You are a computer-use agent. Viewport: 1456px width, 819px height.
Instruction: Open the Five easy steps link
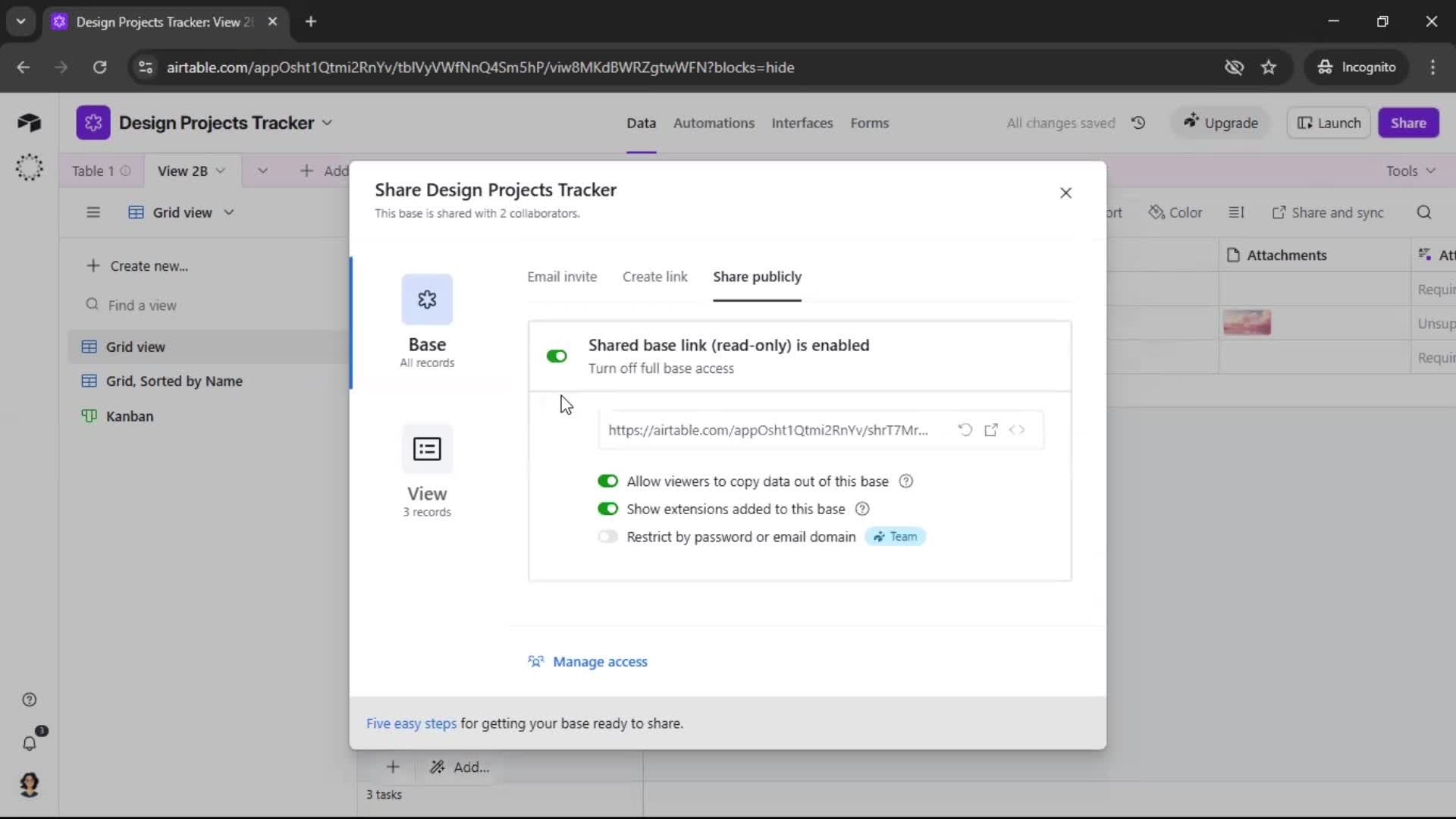[x=411, y=723]
